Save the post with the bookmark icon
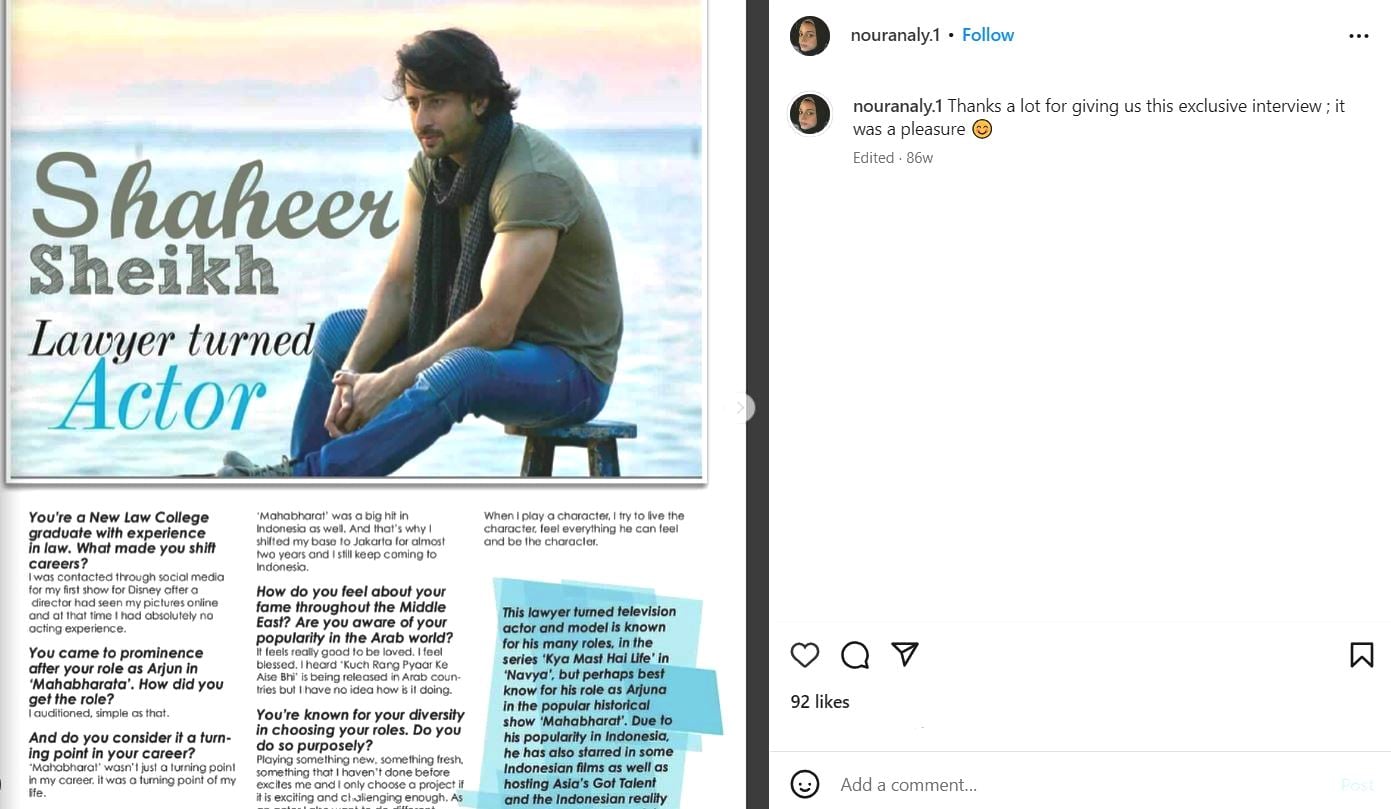Viewport: 1391px width, 809px height. (1361, 655)
